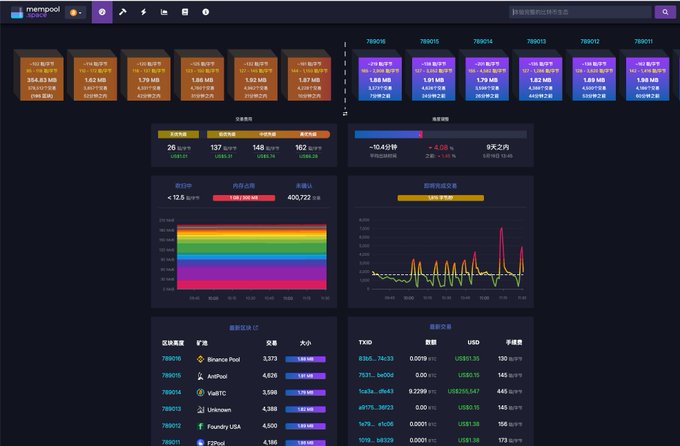
Task: Click the ~10.4 minute average block time
Action: [x=383, y=147]
